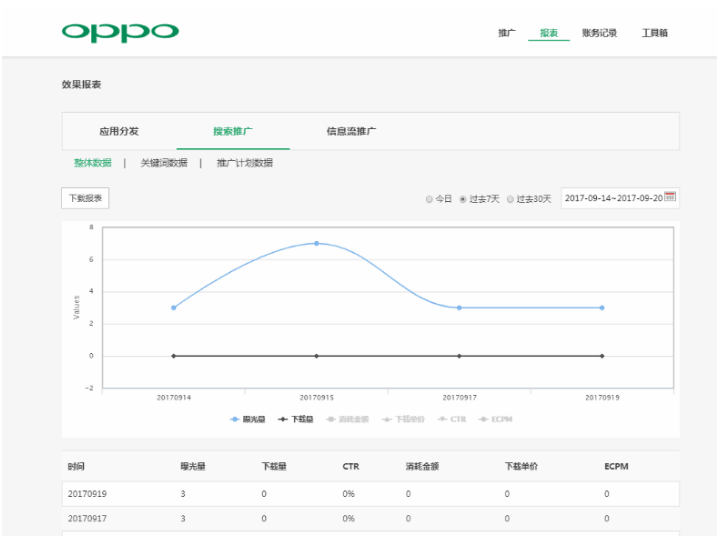Click the OPPO logo
Screen dimensions: 722x542
120,32
